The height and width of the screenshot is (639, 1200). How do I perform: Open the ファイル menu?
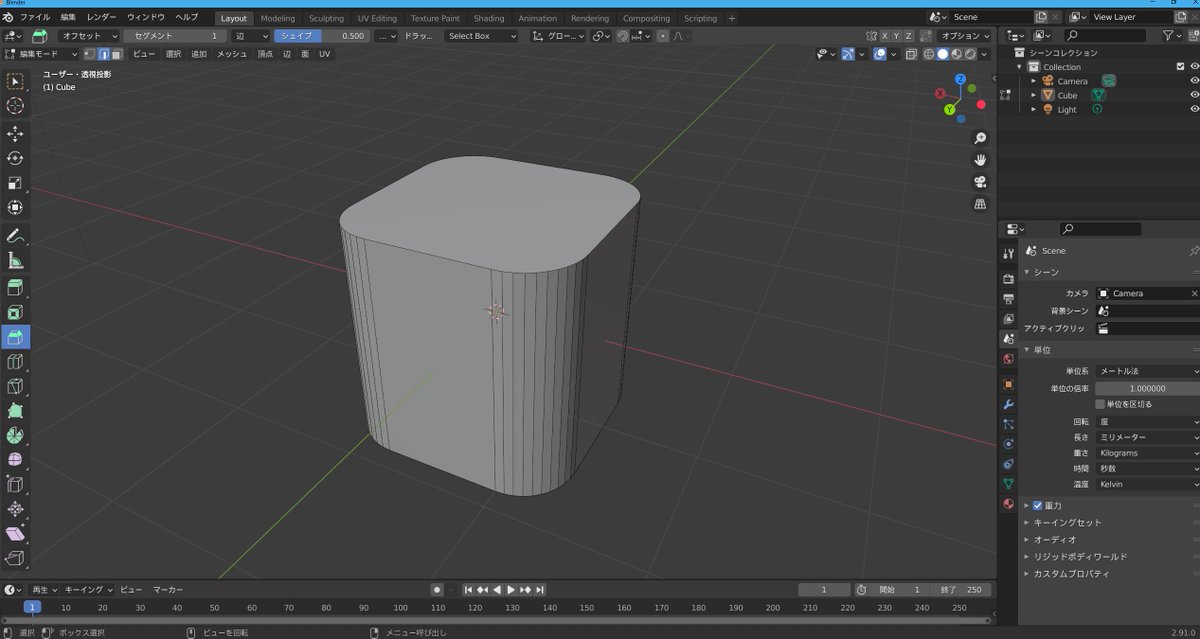35,17
